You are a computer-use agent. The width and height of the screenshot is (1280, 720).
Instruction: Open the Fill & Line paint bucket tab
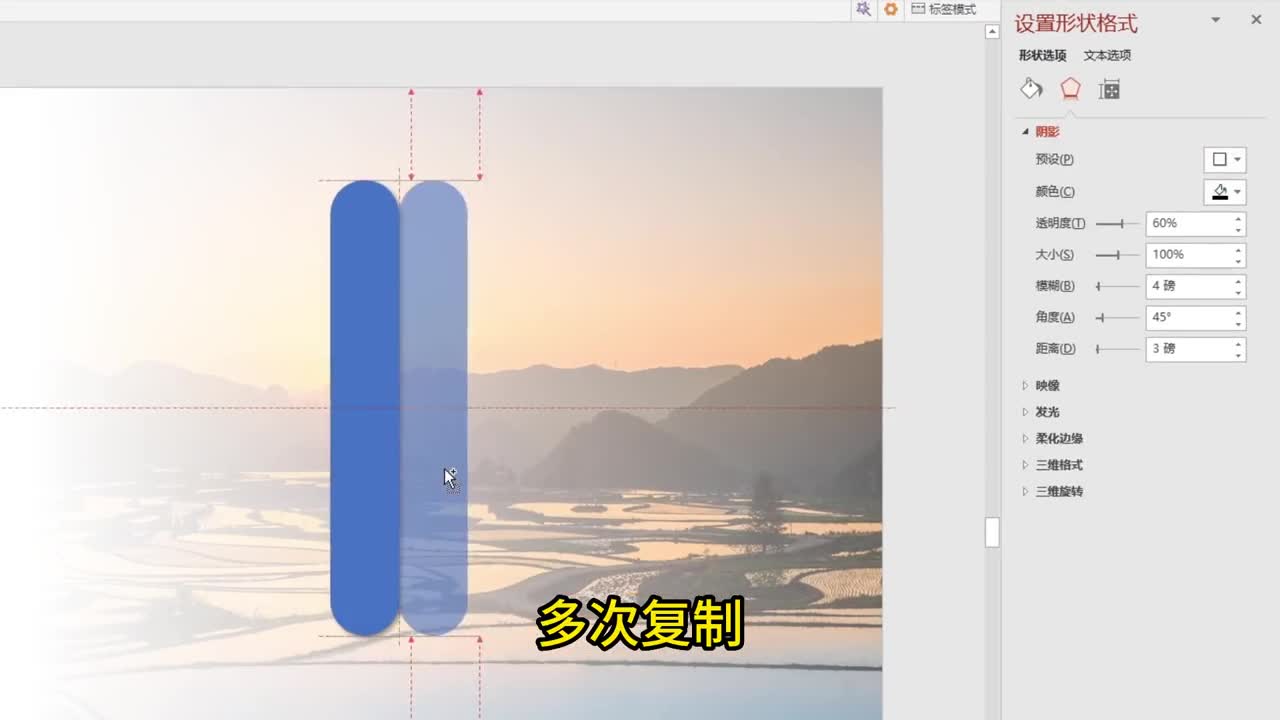point(1031,89)
